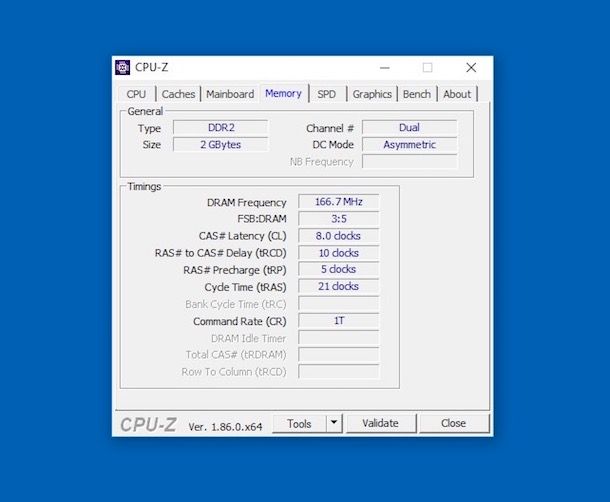This screenshot has width=610, height=502.
Task: Click the 166.7 MHz DRAM Frequency value
Action: pos(339,202)
